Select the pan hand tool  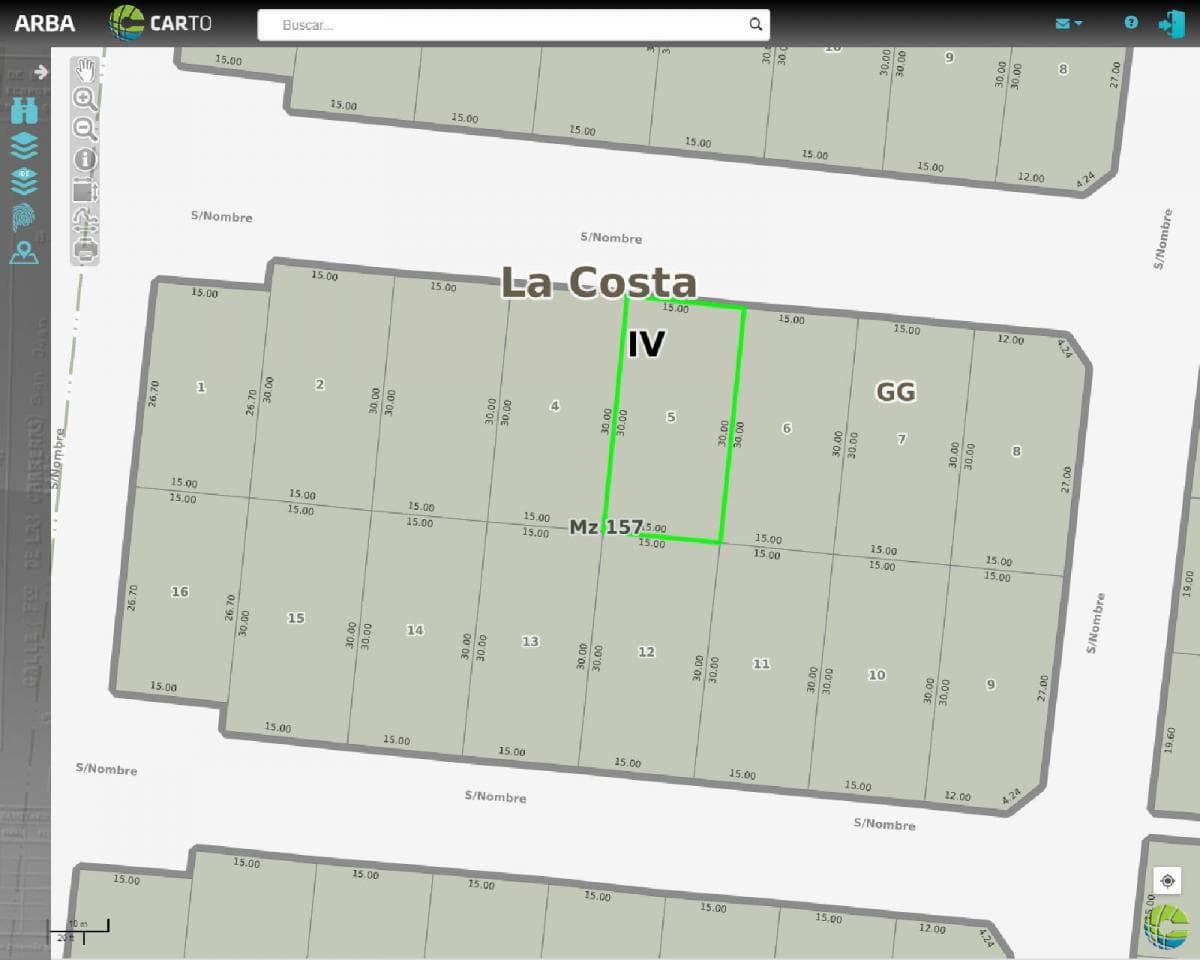[86, 70]
